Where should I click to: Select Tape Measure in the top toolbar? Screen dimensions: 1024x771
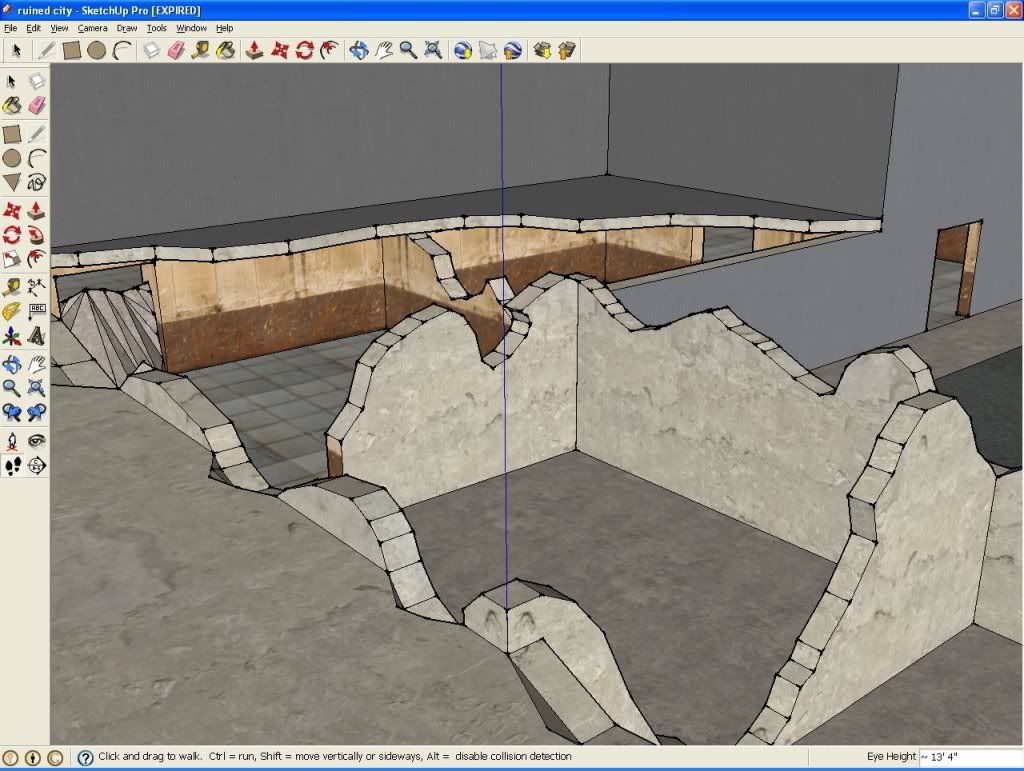[200, 50]
